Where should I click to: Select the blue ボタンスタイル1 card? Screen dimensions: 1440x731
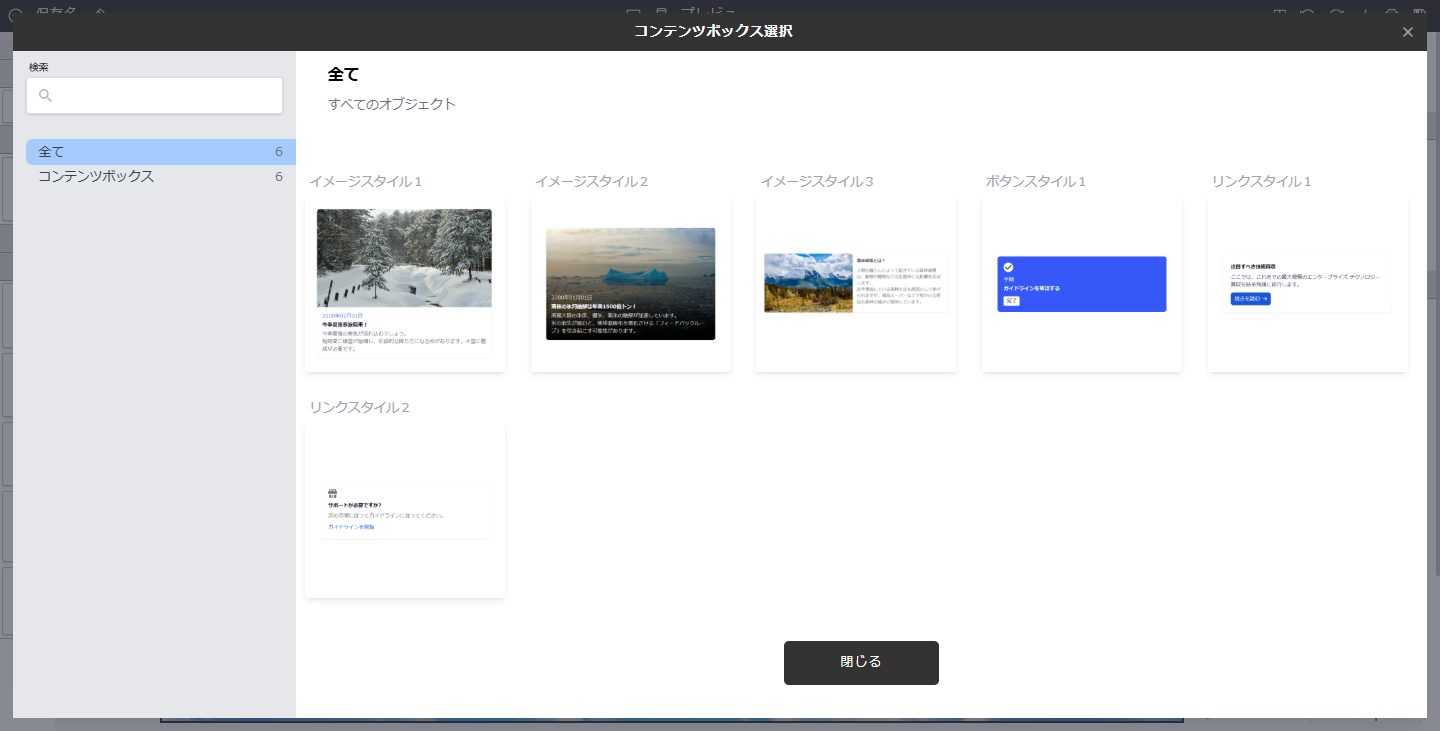[1081, 284]
